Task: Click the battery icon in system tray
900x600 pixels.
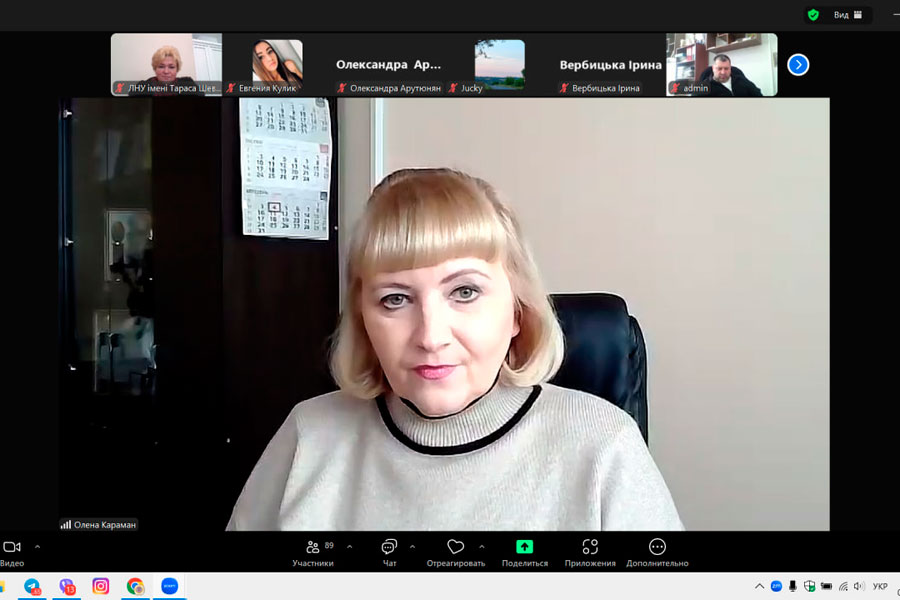Action: 827,586
